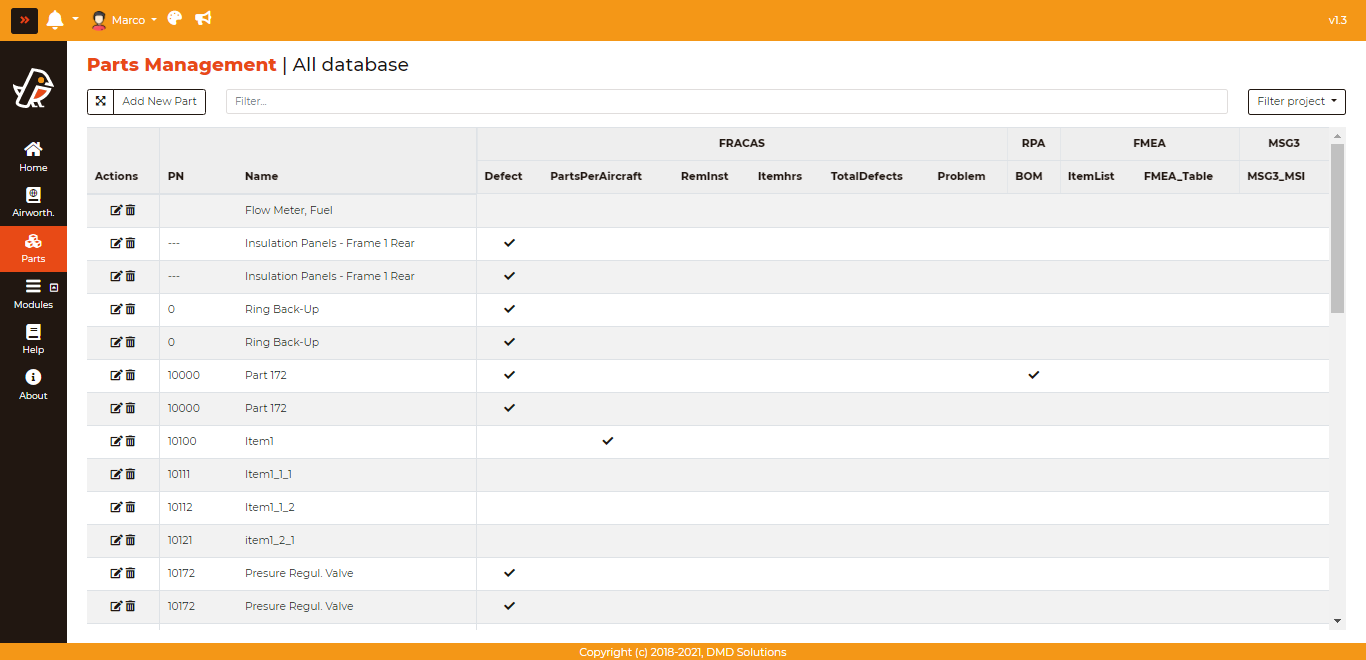Go to Home in the sidebar
1366x660 pixels.
click(33, 156)
